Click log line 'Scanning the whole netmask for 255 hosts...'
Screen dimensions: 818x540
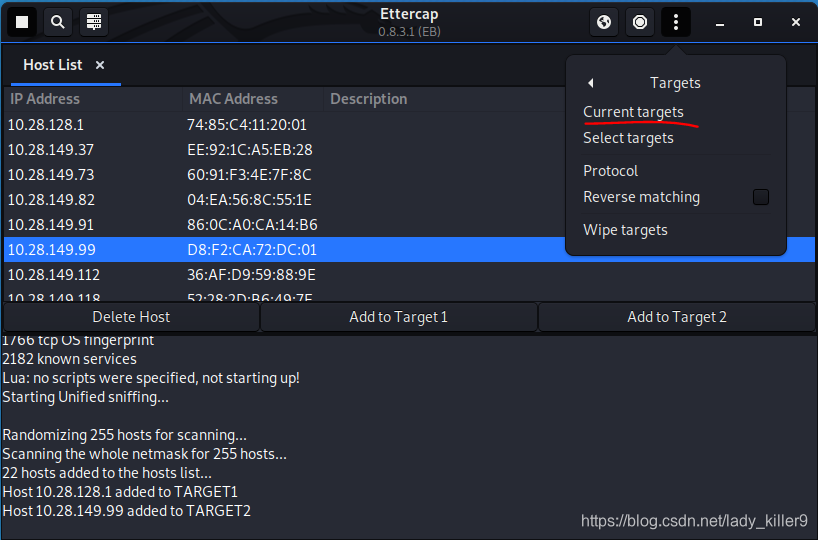145,454
